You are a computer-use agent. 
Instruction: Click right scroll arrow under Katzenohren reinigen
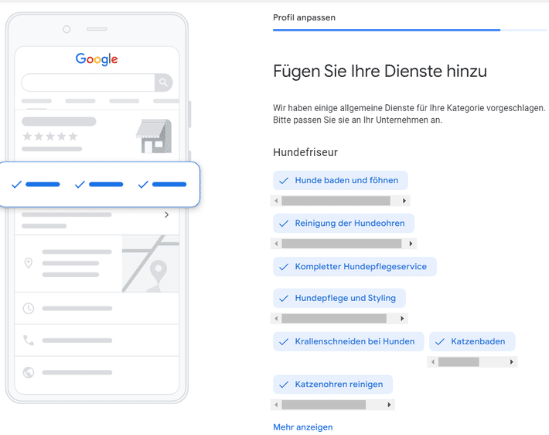click(389, 405)
